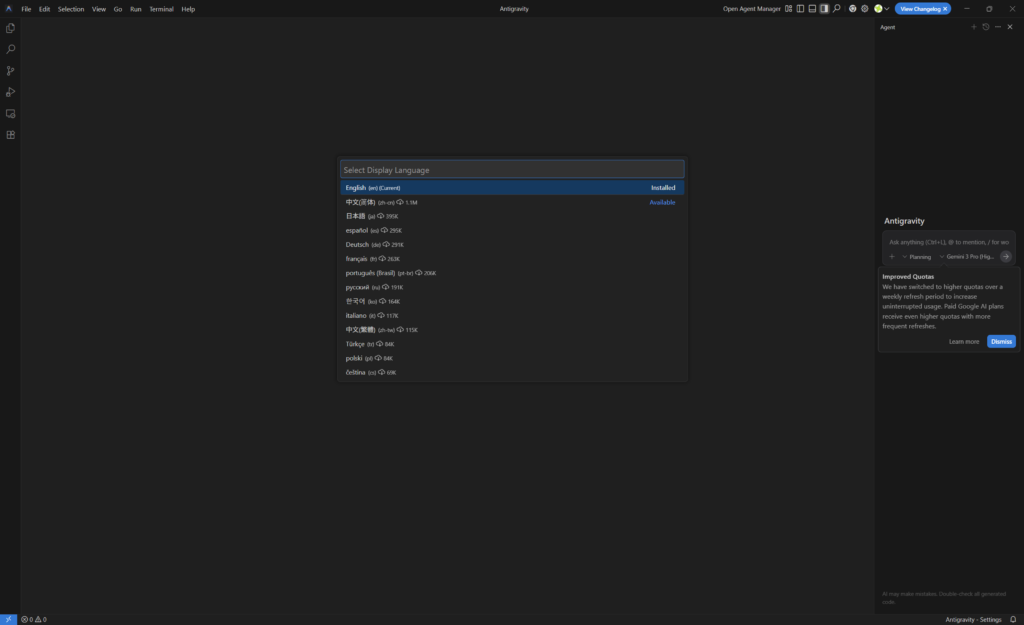Open the Explorer view in activity bar

(x=11, y=28)
